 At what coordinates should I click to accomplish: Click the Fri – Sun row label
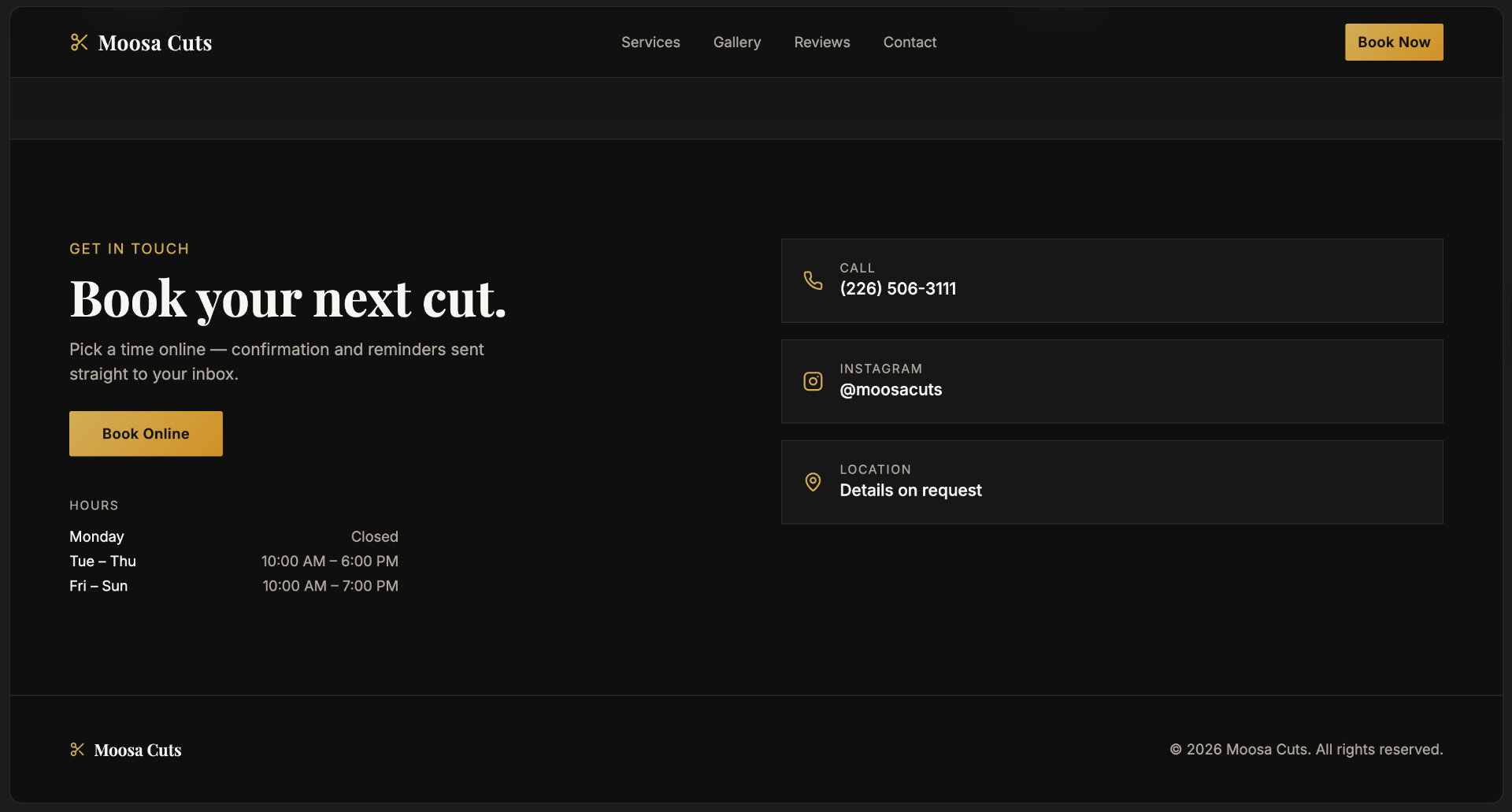pyautogui.click(x=98, y=586)
